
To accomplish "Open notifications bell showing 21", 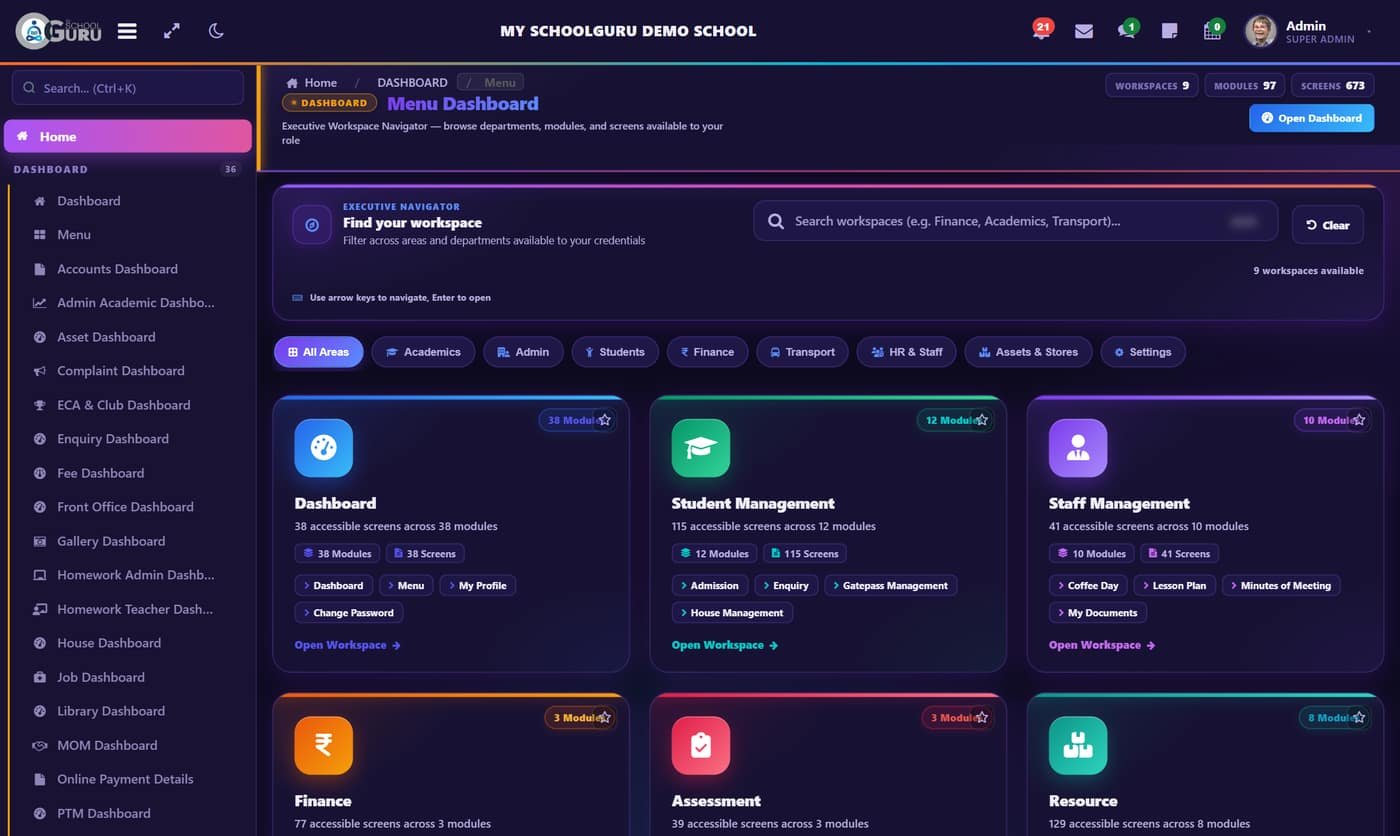I will [1041, 30].
